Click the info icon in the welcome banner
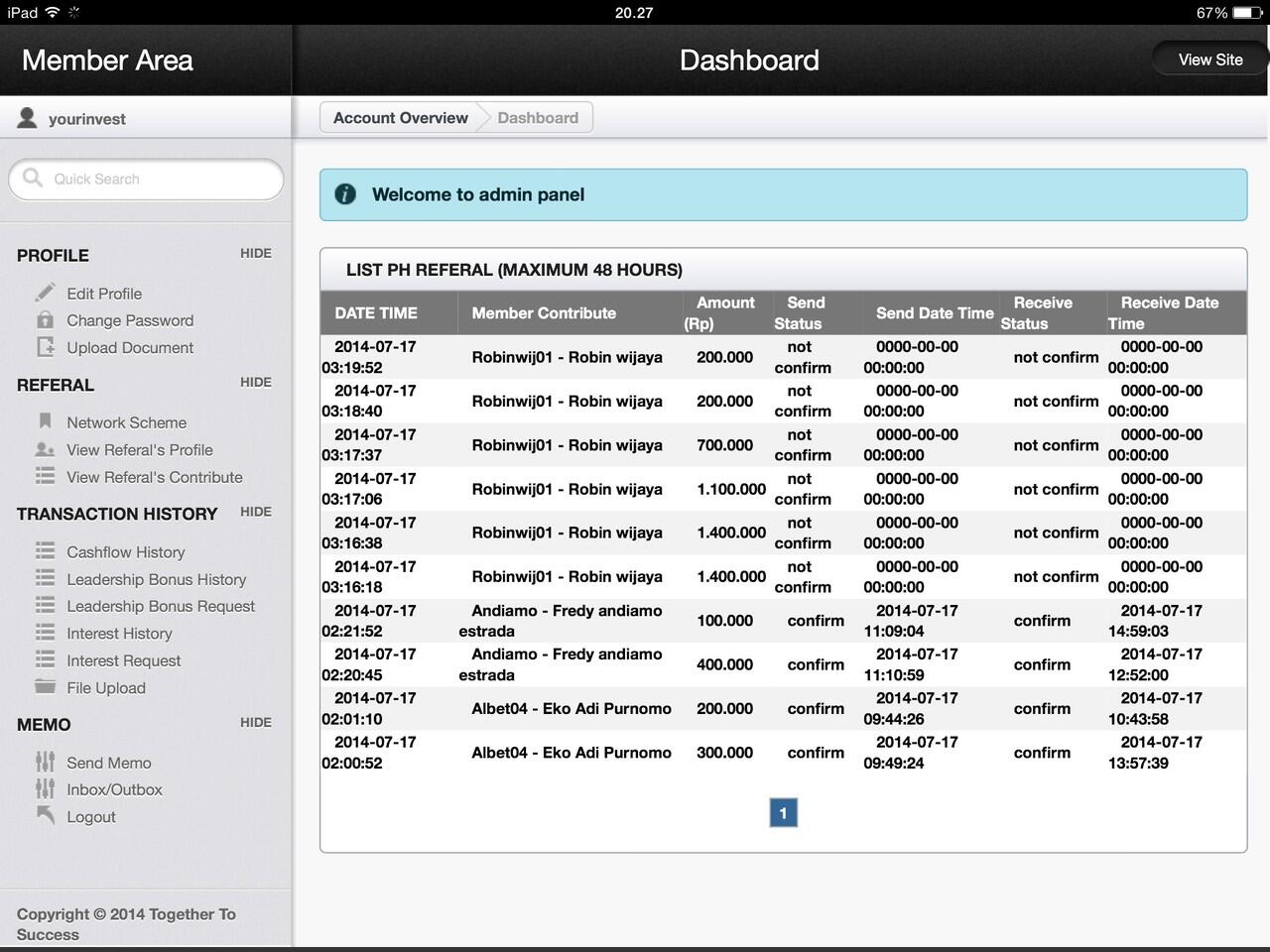This screenshot has width=1270, height=952. [345, 194]
